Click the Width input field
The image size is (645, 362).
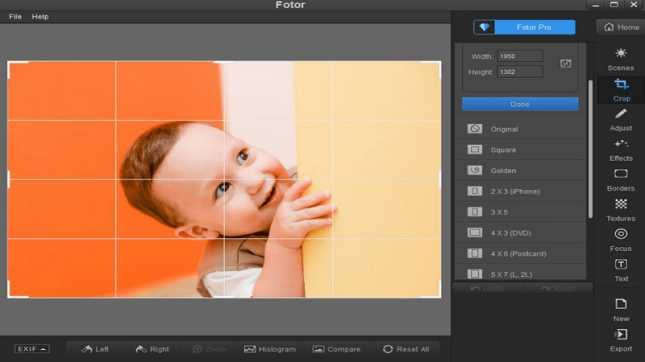pyautogui.click(x=520, y=56)
